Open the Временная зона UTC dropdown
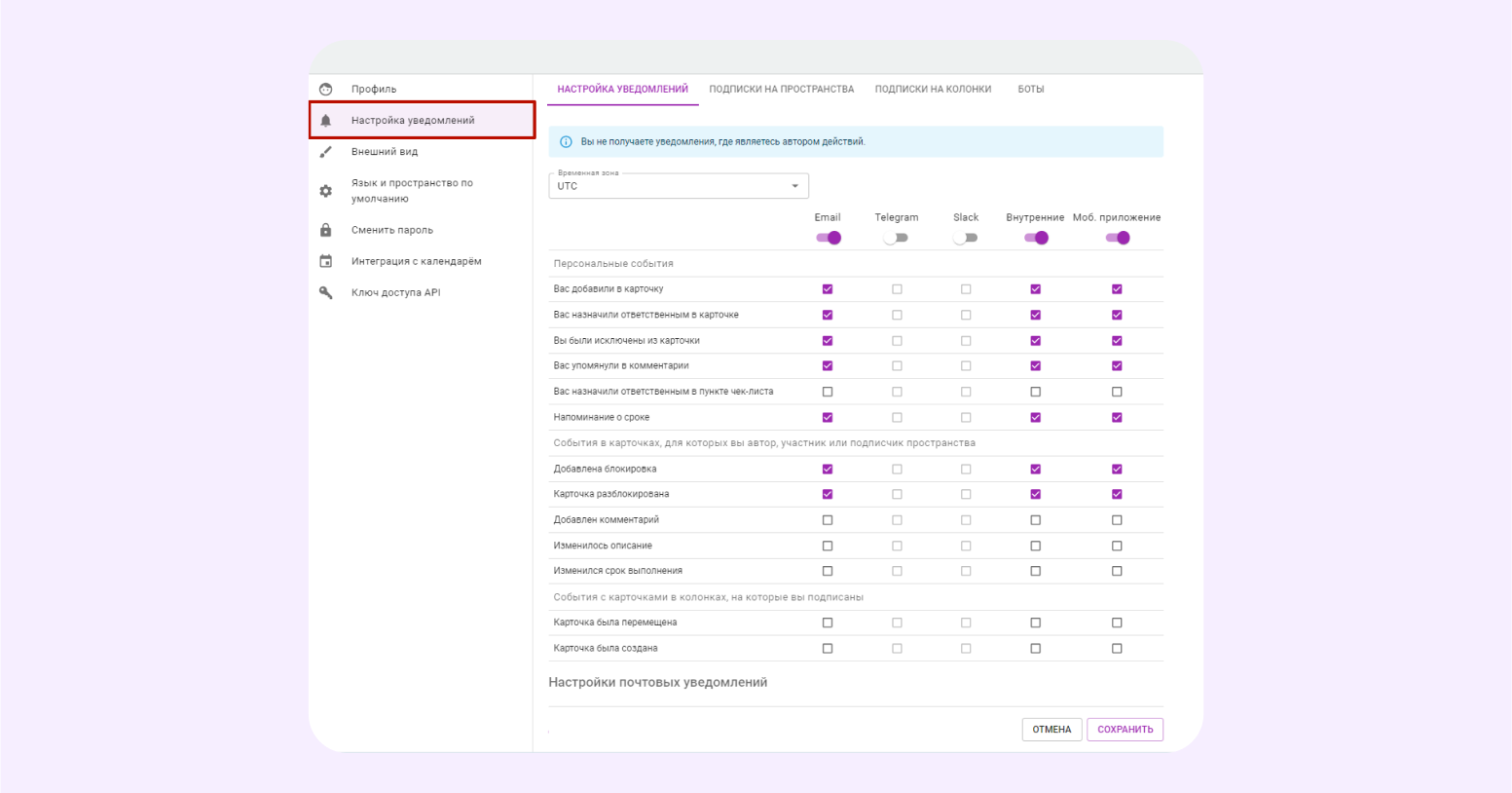1512x793 pixels. pos(679,186)
